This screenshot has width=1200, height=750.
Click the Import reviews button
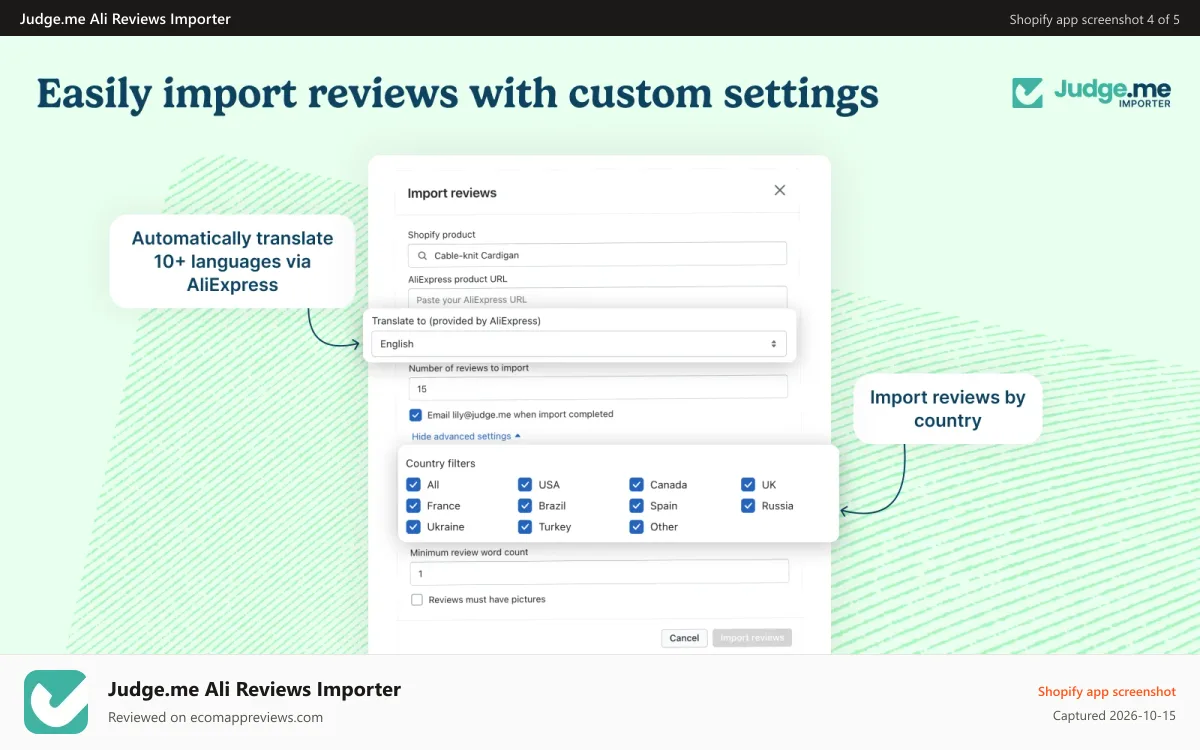(752, 638)
